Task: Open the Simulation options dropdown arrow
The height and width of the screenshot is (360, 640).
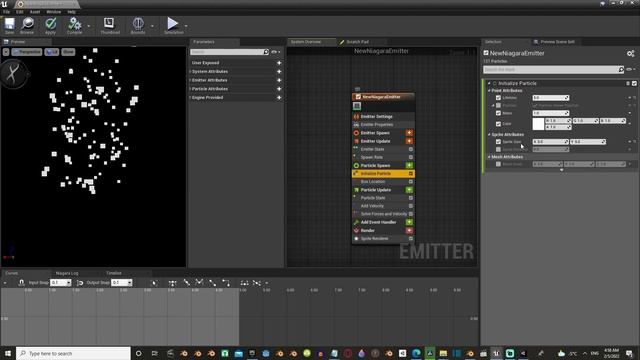Action: 186,26
